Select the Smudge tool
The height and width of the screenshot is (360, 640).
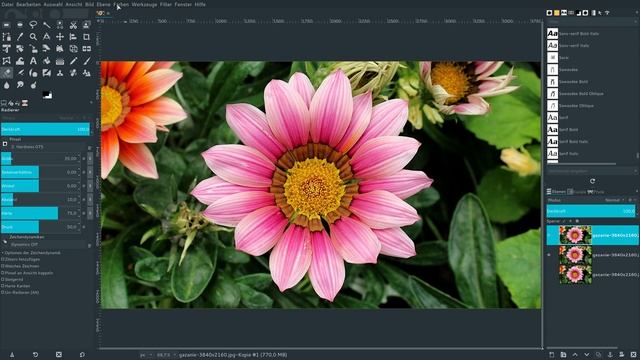20,85
